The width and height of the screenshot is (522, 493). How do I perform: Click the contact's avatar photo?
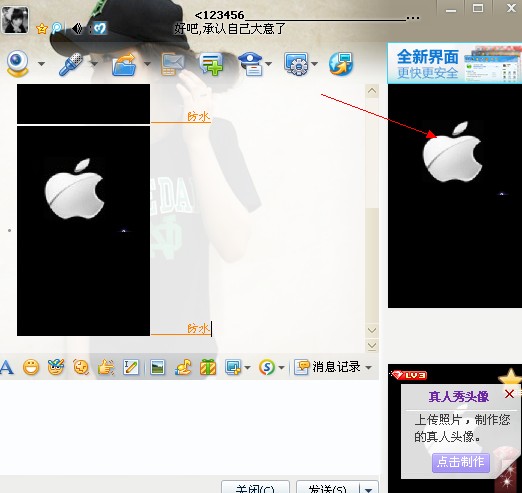coord(15,20)
